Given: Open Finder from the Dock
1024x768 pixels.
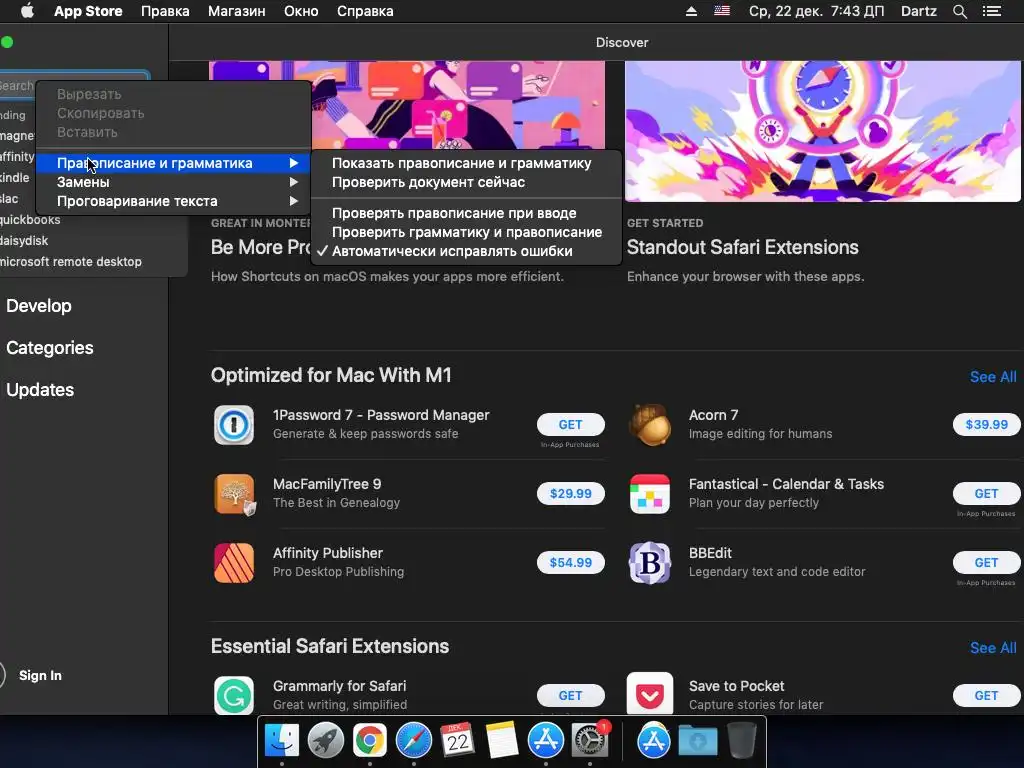Looking at the screenshot, I should point(282,741).
